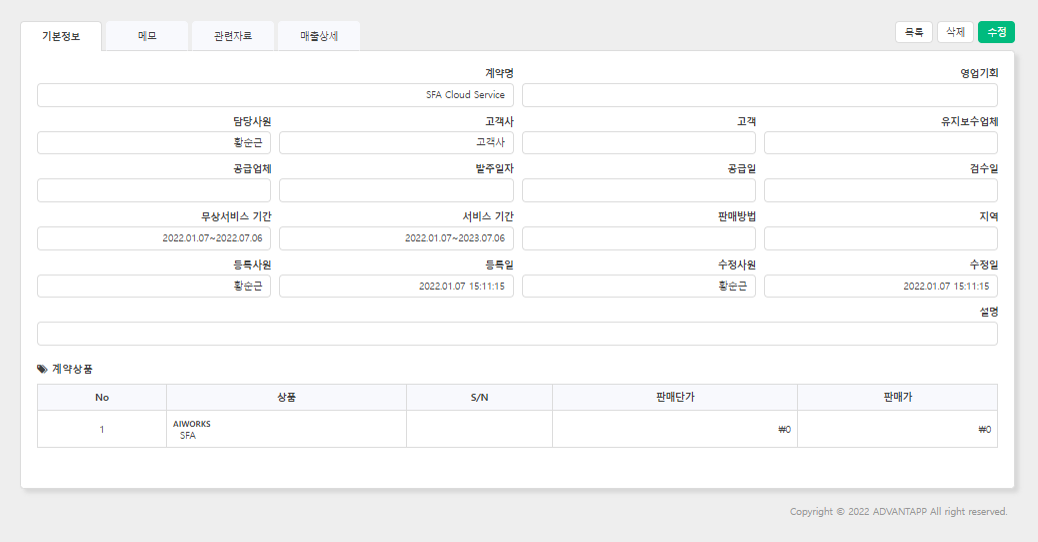Click the empty 유지보수업체 field
The height and width of the screenshot is (542, 1038).
click(881, 142)
